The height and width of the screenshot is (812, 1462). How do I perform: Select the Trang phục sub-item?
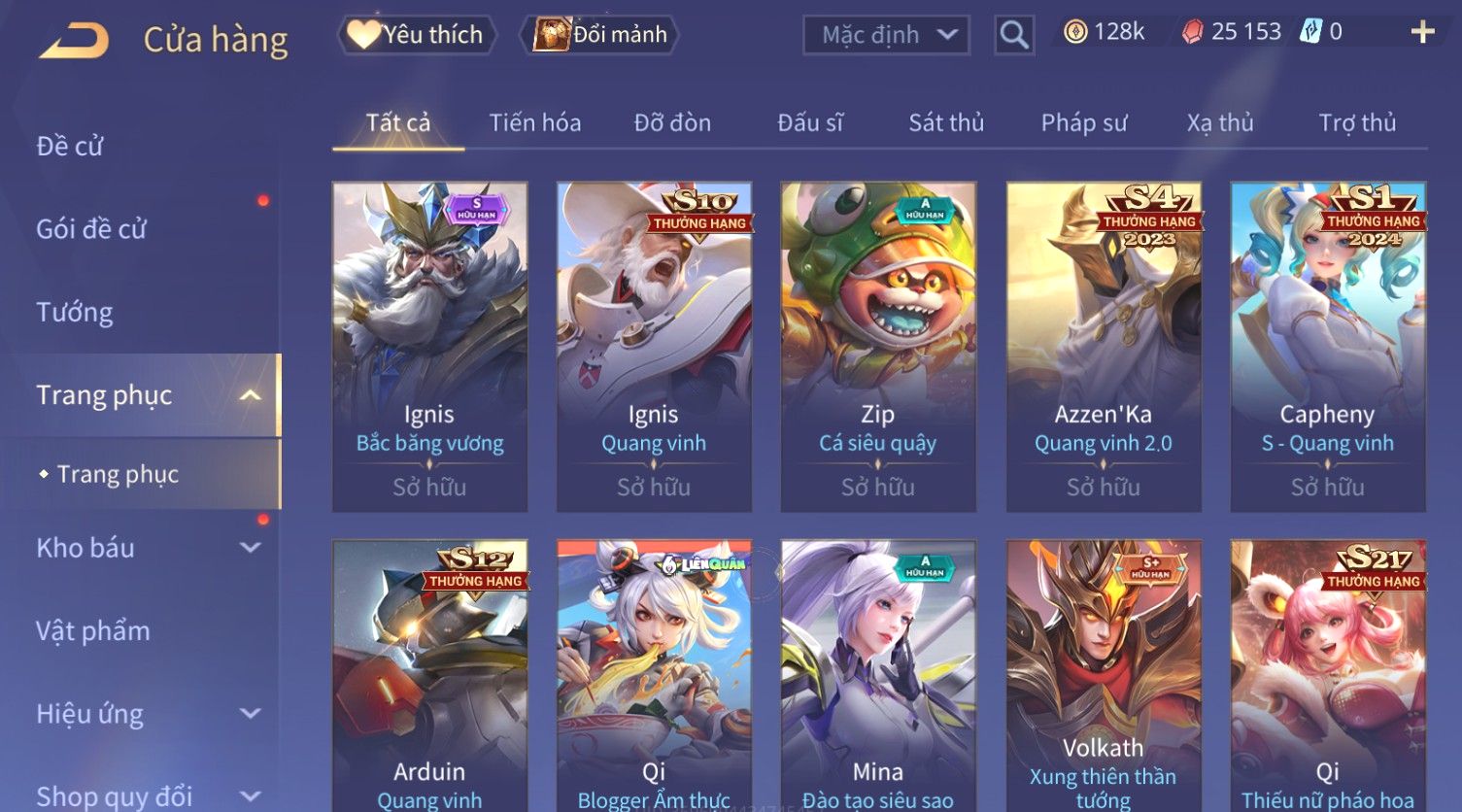118,474
